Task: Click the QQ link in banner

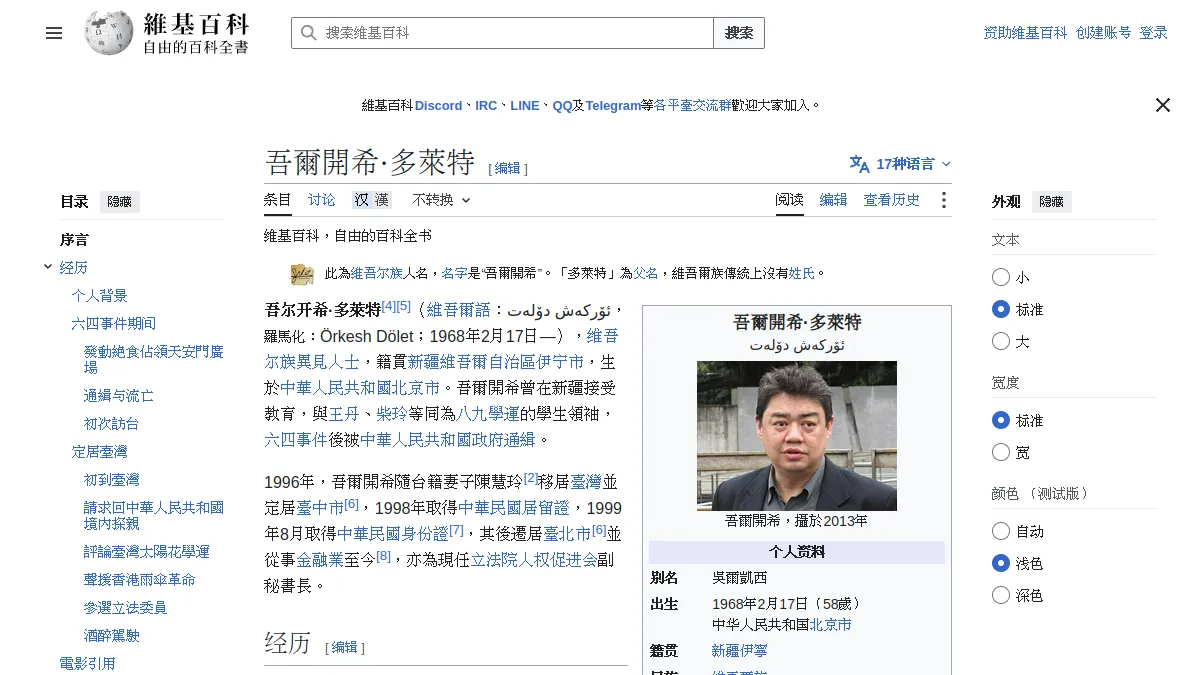Action: [562, 105]
